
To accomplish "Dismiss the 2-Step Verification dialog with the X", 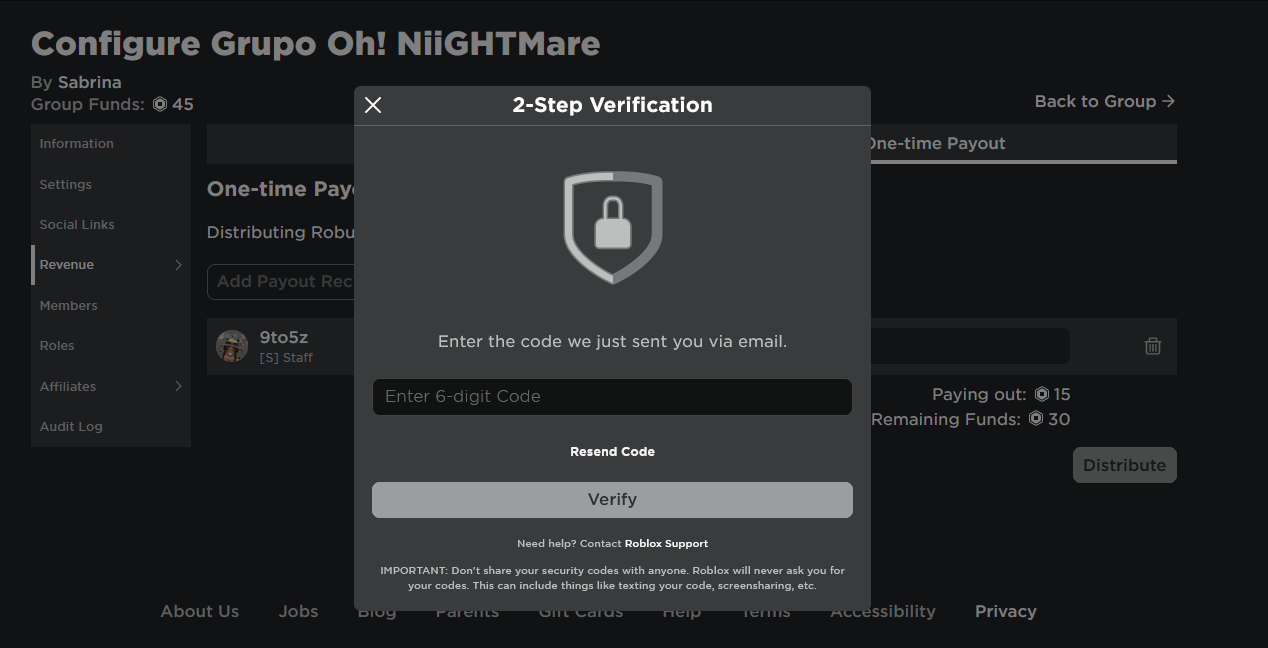I will [x=373, y=104].
